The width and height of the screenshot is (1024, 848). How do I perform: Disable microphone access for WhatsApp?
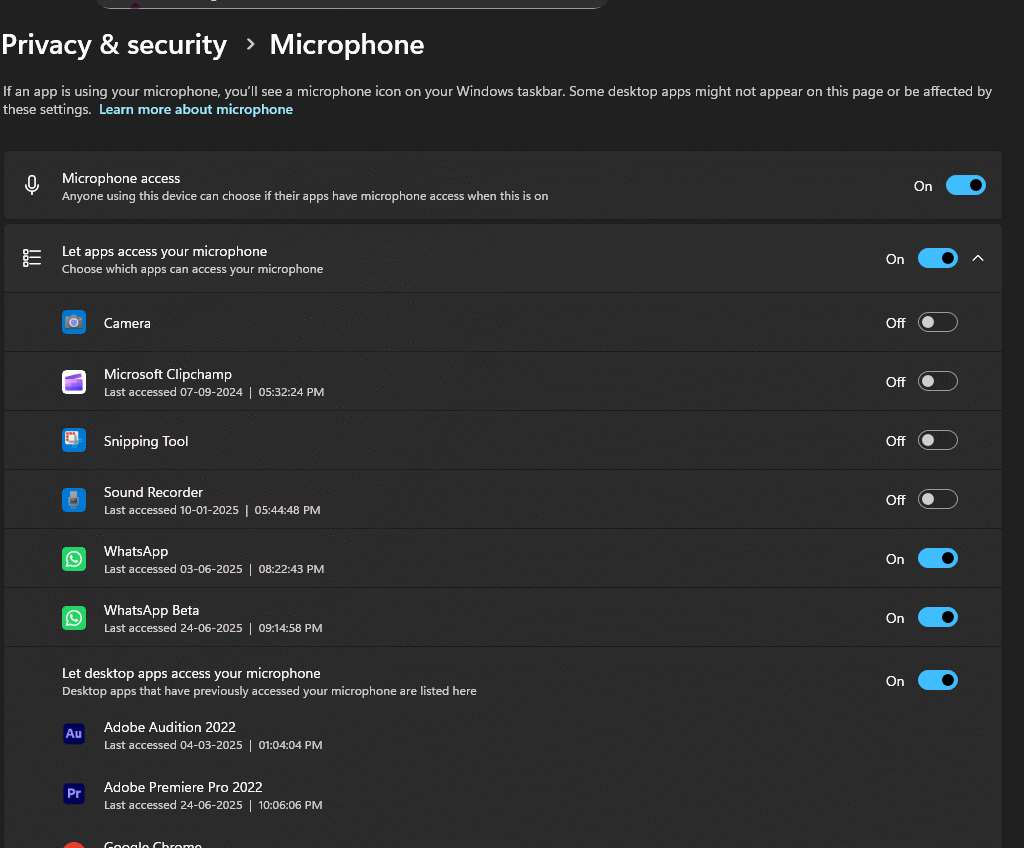(x=937, y=559)
